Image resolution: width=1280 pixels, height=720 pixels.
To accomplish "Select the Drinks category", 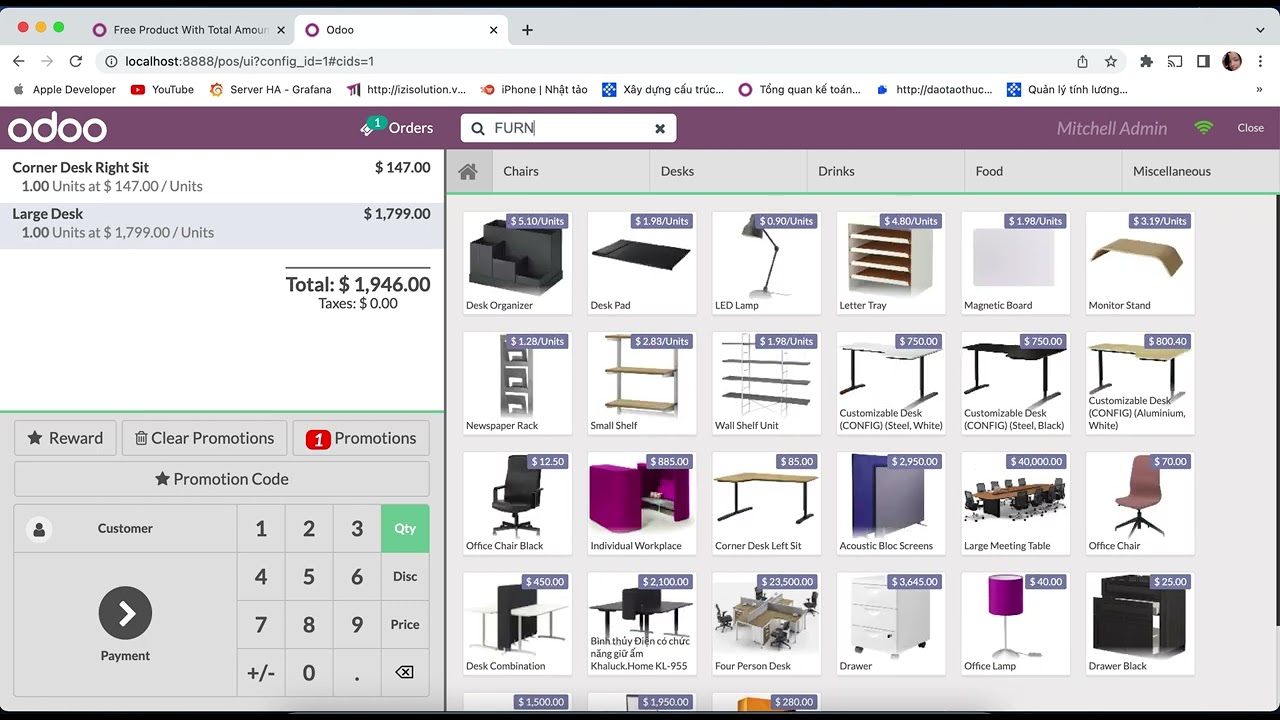I will click(886, 171).
